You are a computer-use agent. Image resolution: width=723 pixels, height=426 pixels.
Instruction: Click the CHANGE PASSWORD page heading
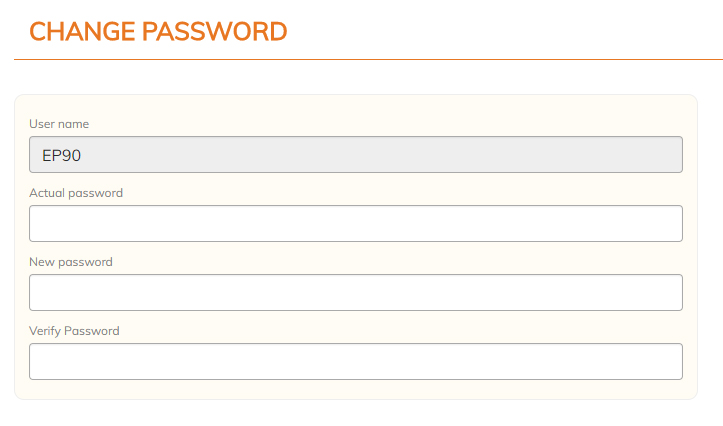(x=158, y=32)
